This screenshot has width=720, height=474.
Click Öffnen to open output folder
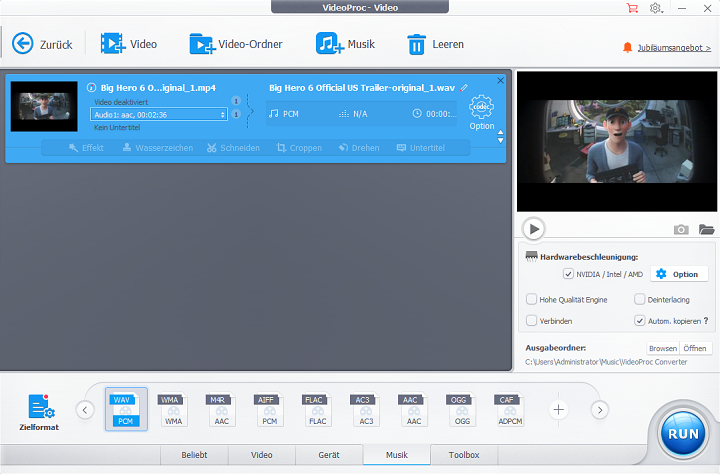pyautogui.click(x=695, y=348)
